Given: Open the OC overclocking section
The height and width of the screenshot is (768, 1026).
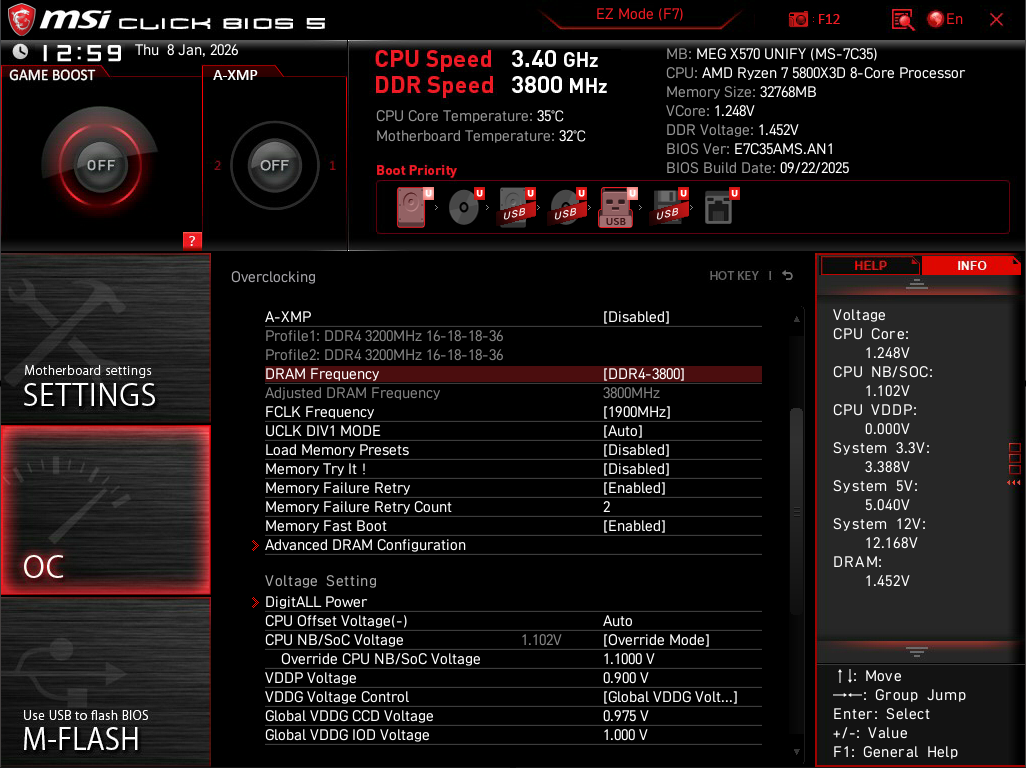Looking at the screenshot, I should coord(106,510).
